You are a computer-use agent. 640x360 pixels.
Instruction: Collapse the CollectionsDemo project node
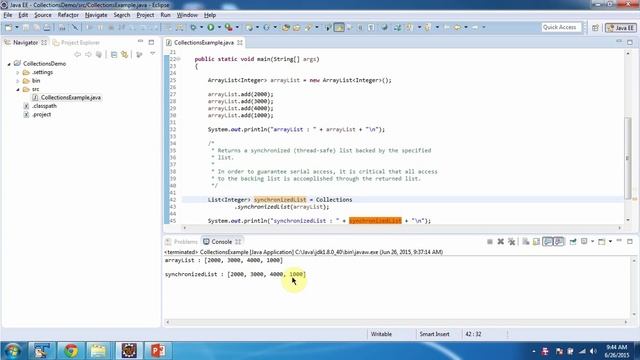pos(9,64)
